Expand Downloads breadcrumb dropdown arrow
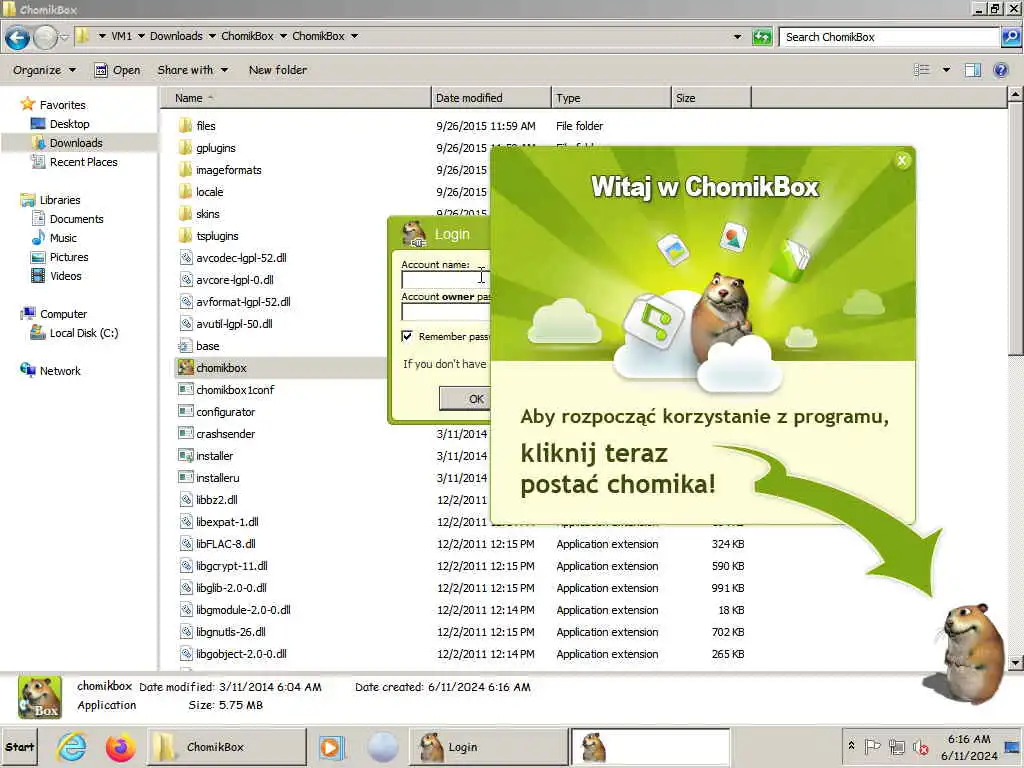Viewport: 1024px width, 768px height. [212, 37]
